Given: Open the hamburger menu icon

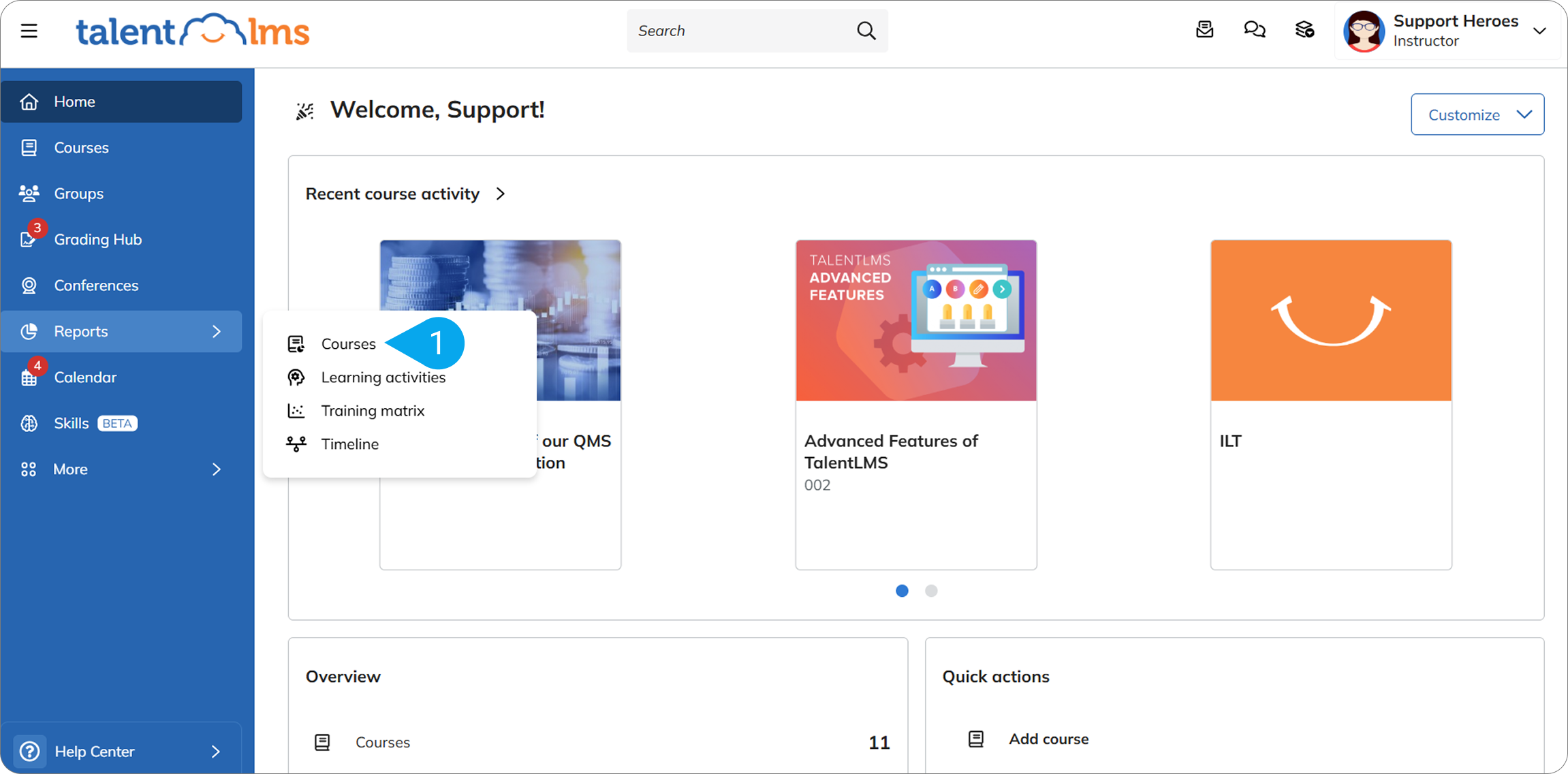Looking at the screenshot, I should click(x=29, y=31).
